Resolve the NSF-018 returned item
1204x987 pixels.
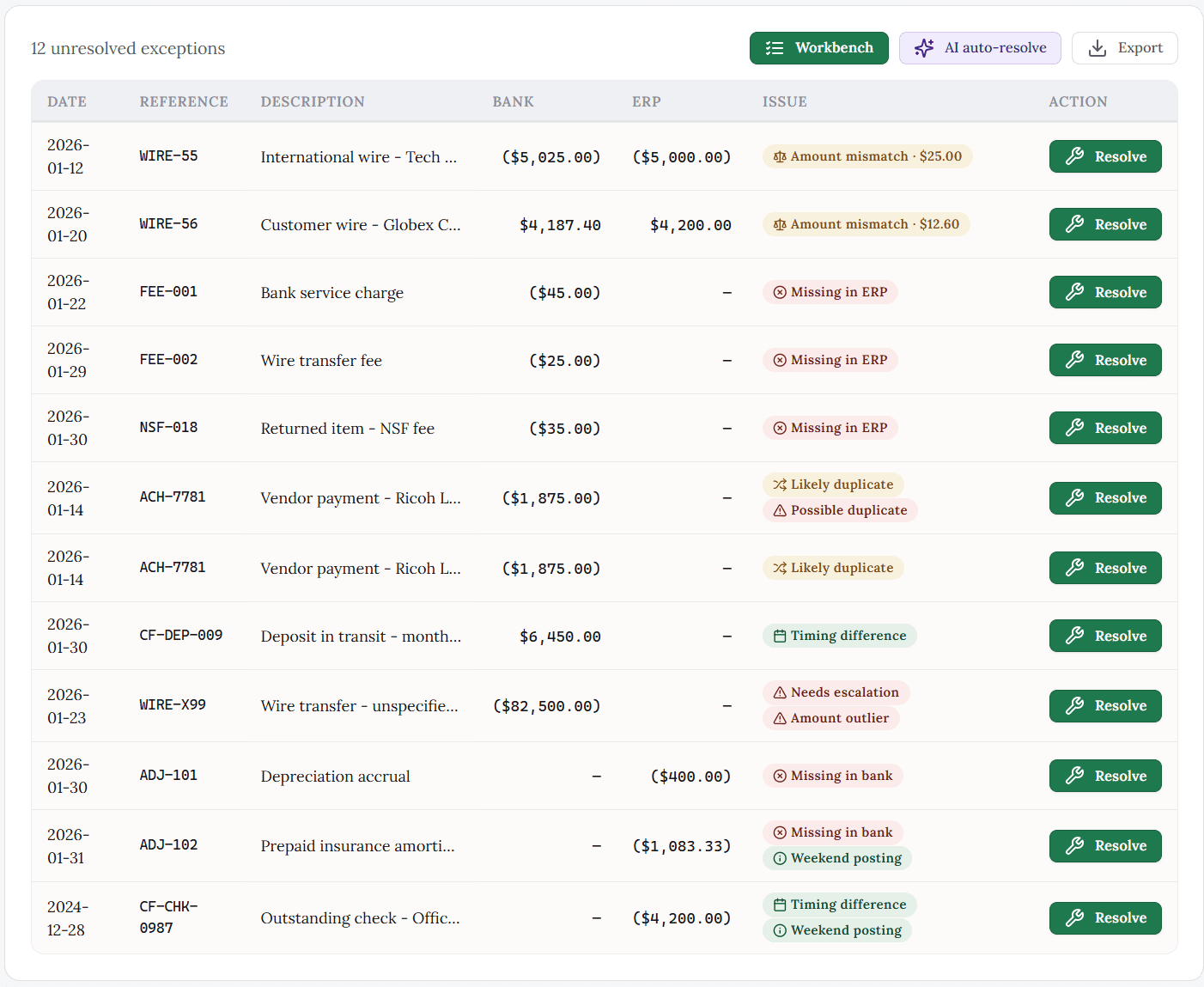tap(1105, 428)
